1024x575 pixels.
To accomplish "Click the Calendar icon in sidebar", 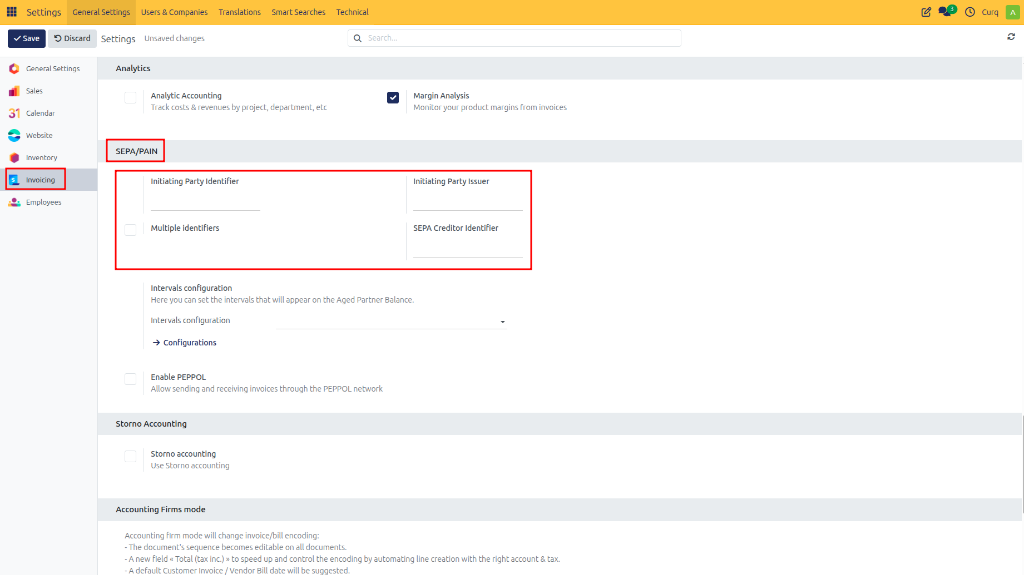I will pos(14,113).
